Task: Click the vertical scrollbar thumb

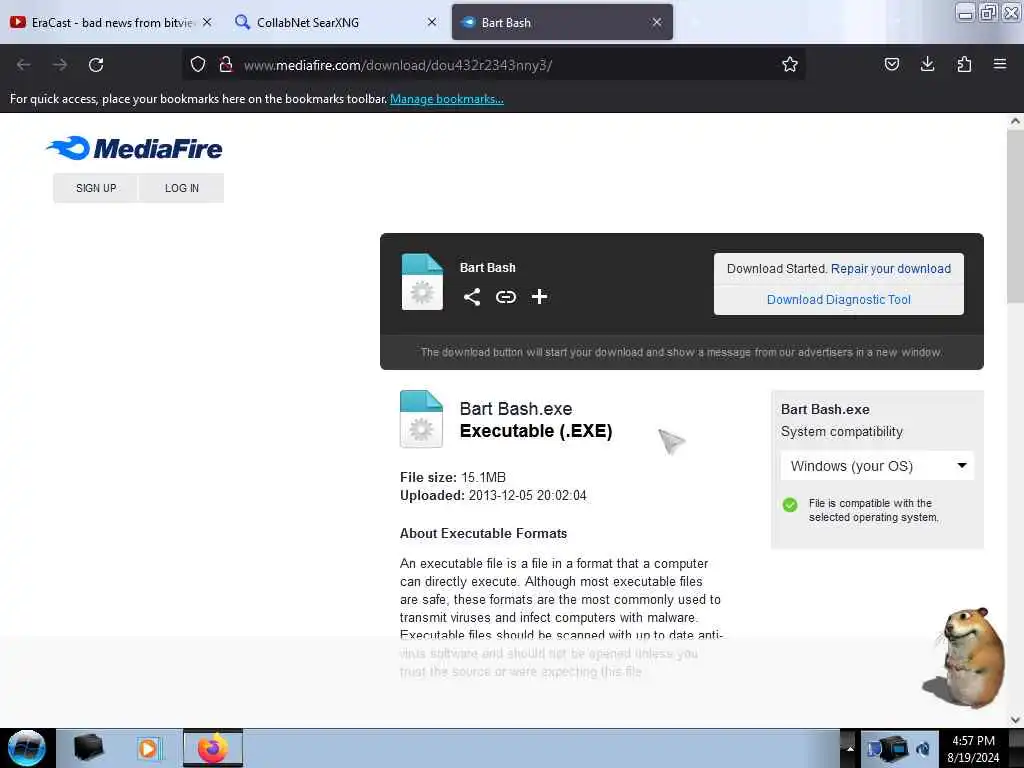Action: [1015, 214]
